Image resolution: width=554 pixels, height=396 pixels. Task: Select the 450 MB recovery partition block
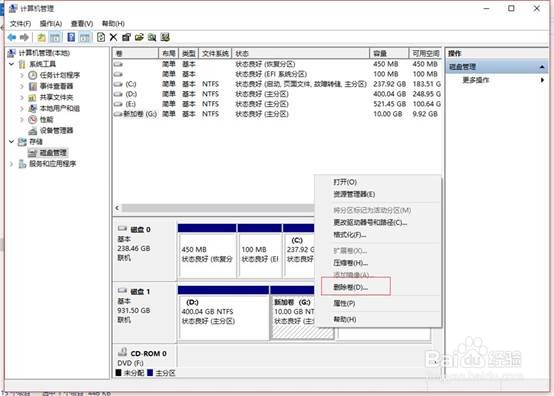[x=207, y=250]
